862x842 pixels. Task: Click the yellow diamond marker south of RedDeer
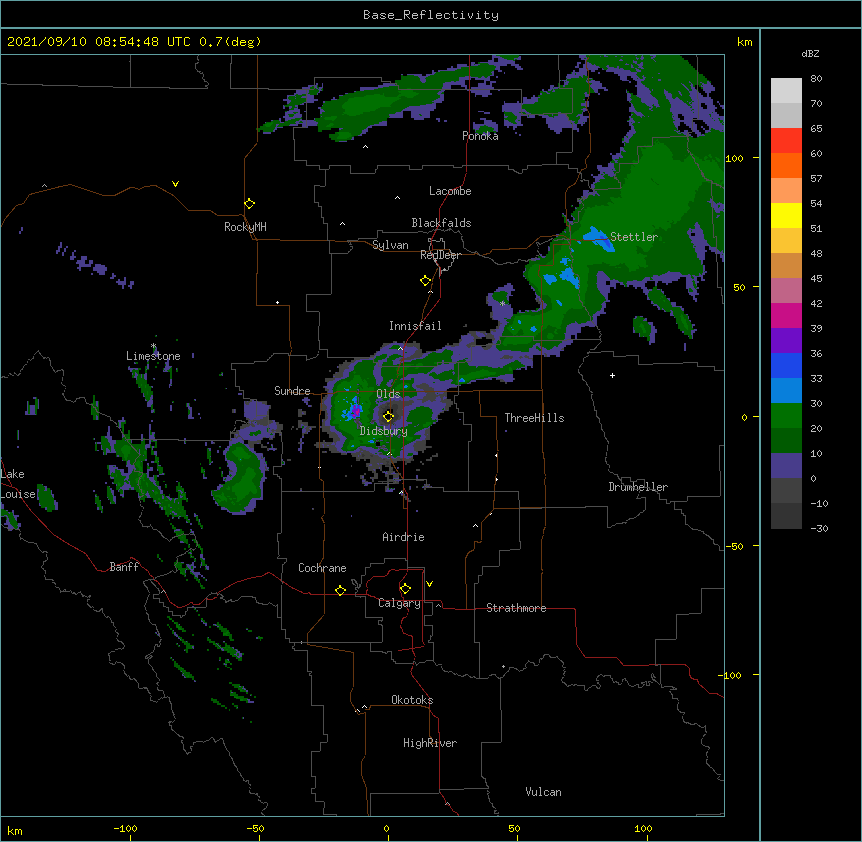pyautogui.click(x=426, y=281)
